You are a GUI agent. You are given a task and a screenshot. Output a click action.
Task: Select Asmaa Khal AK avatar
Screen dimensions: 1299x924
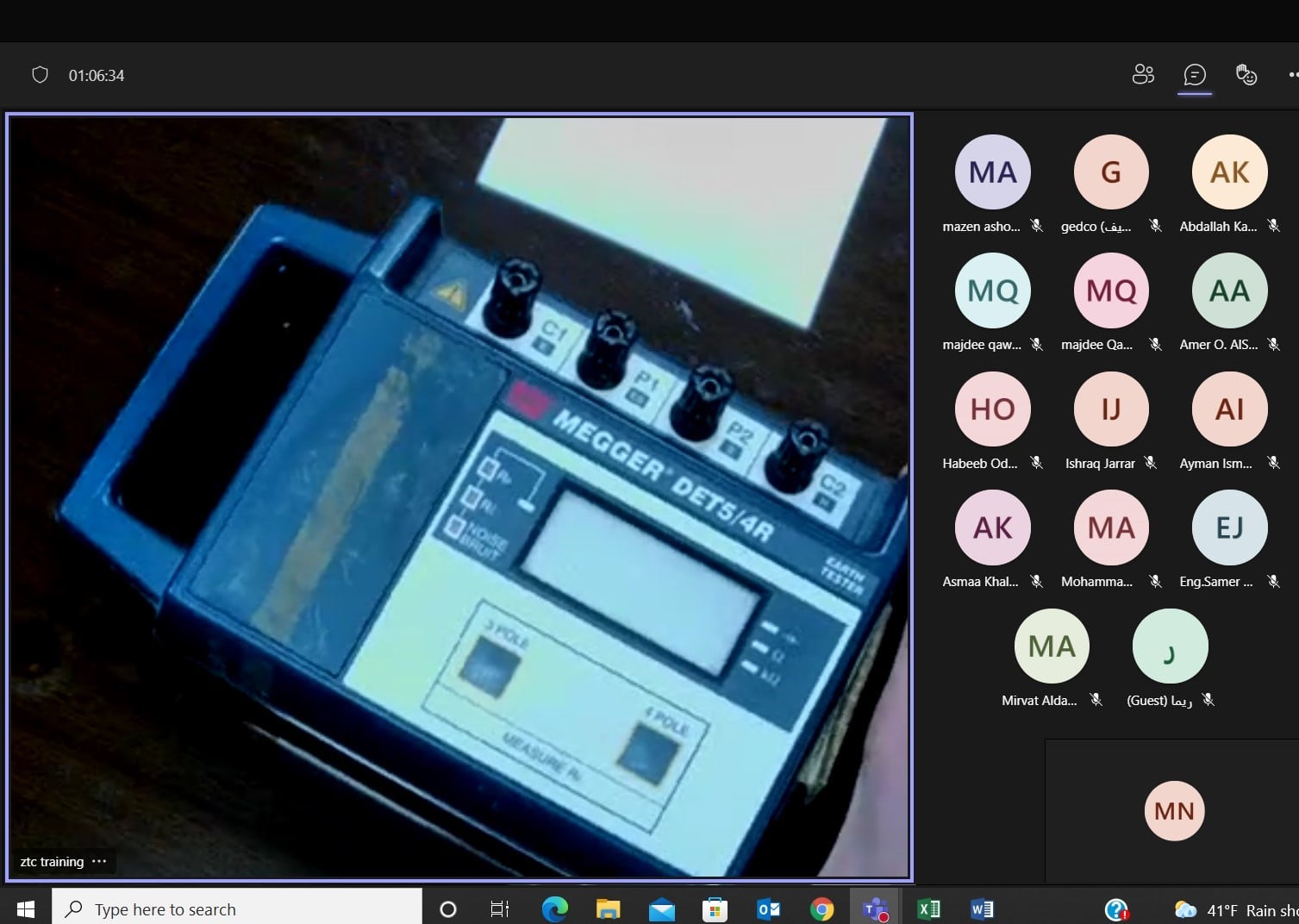tap(992, 528)
